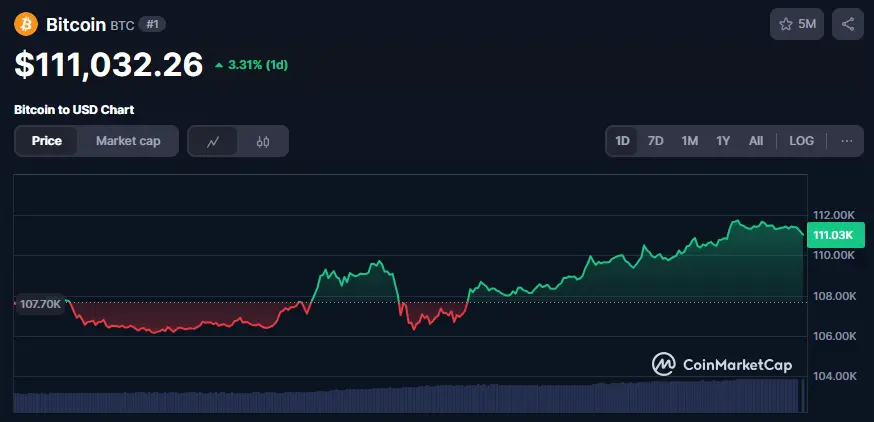Click the 110.00K axis label

pos(833,255)
